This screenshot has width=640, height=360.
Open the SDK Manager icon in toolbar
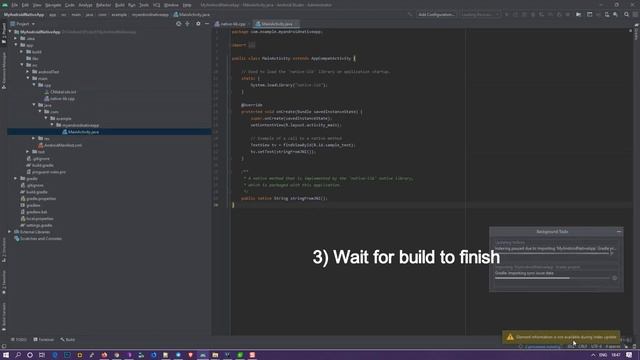tap(615, 15)
